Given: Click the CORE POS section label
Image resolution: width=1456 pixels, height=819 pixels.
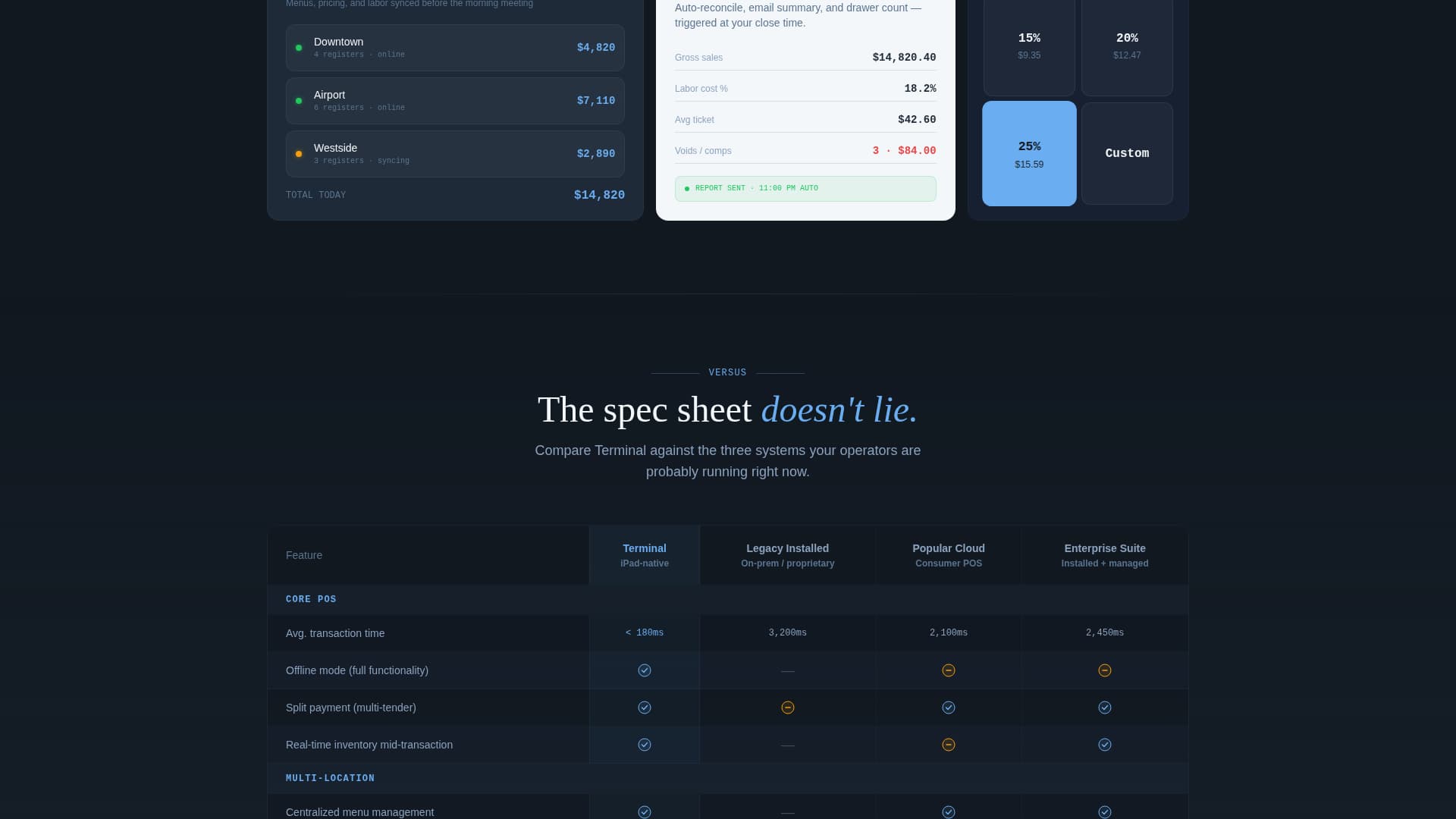Looking at the screenshot, I should pos(311,599).
